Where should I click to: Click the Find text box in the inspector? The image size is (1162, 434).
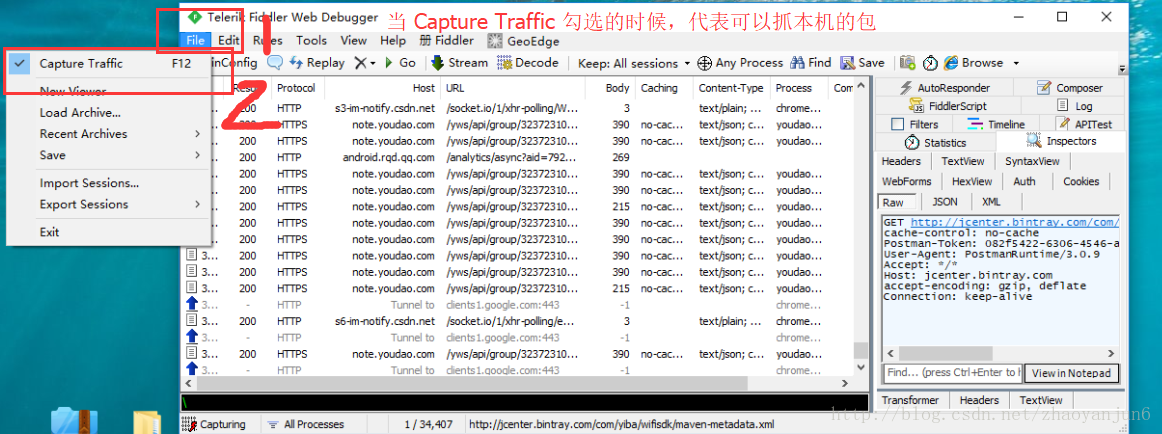coord(952,373)
